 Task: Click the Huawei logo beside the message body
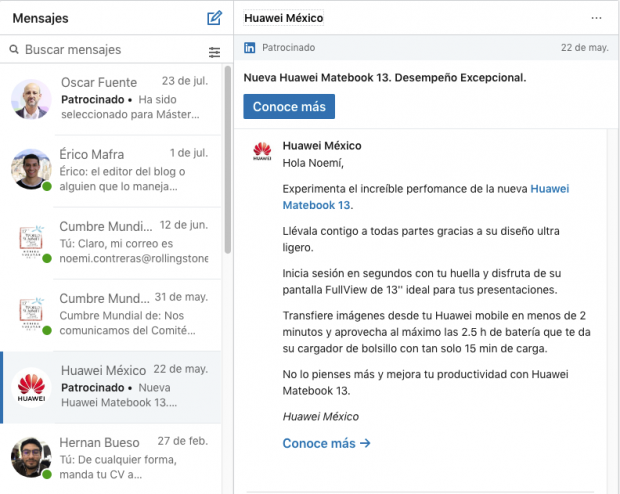pyautogui.click(x=262, y=151)
